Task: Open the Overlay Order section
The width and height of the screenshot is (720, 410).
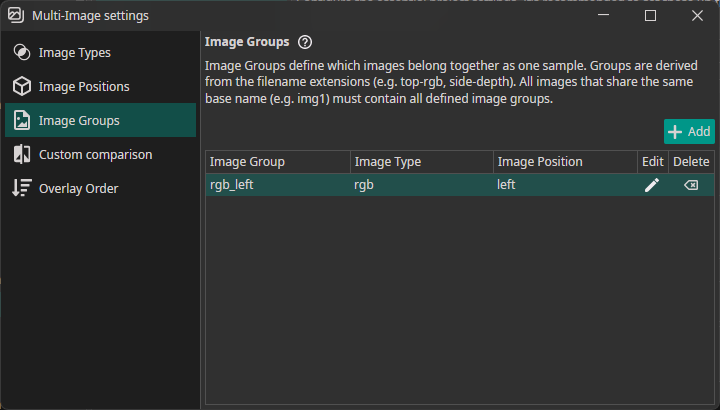Action: [x=100, y=188]
